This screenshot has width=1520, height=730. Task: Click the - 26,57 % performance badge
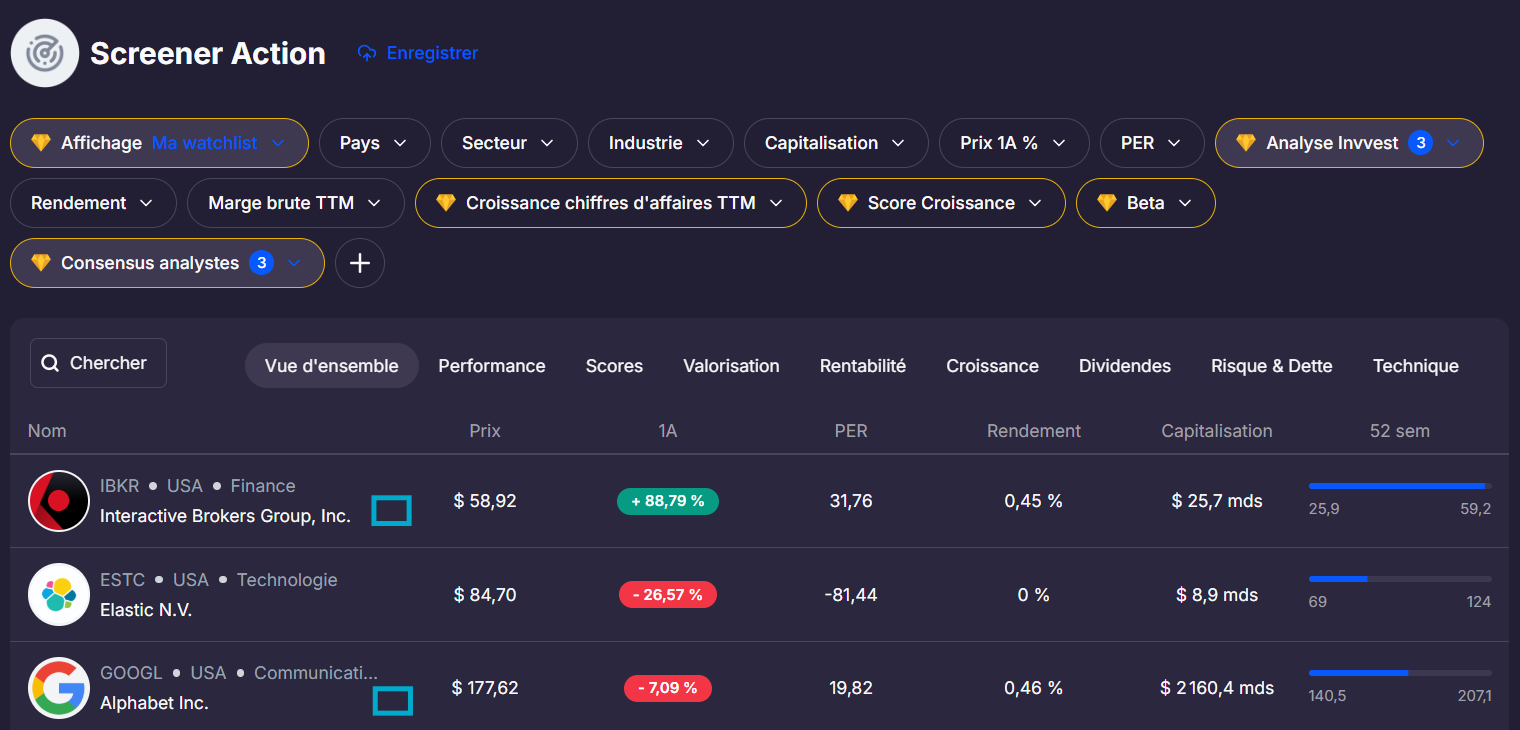668,595
